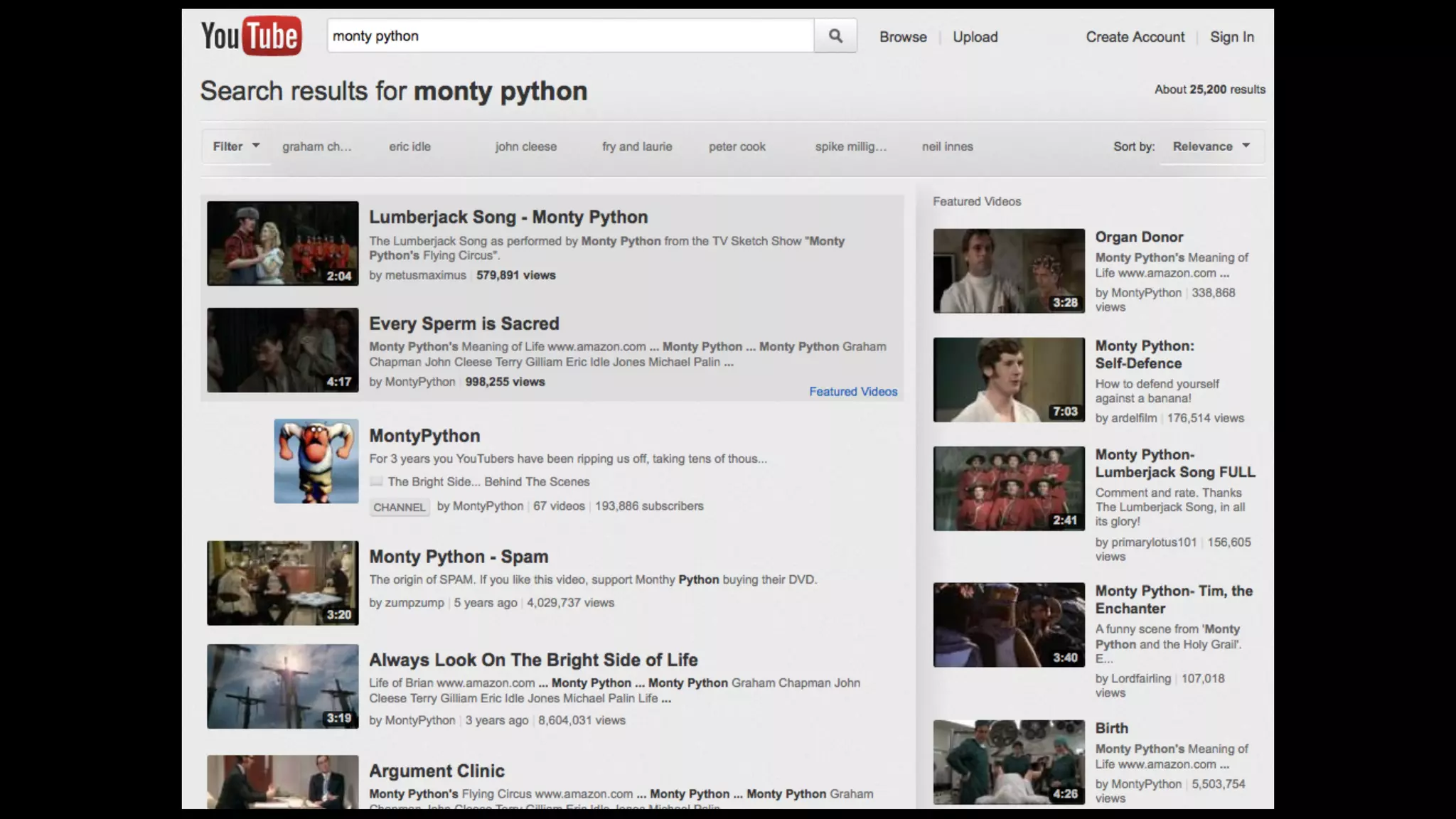1456x819 pixels.
Task: Click inside the monty python search field
Action: (x=569, y=36)
